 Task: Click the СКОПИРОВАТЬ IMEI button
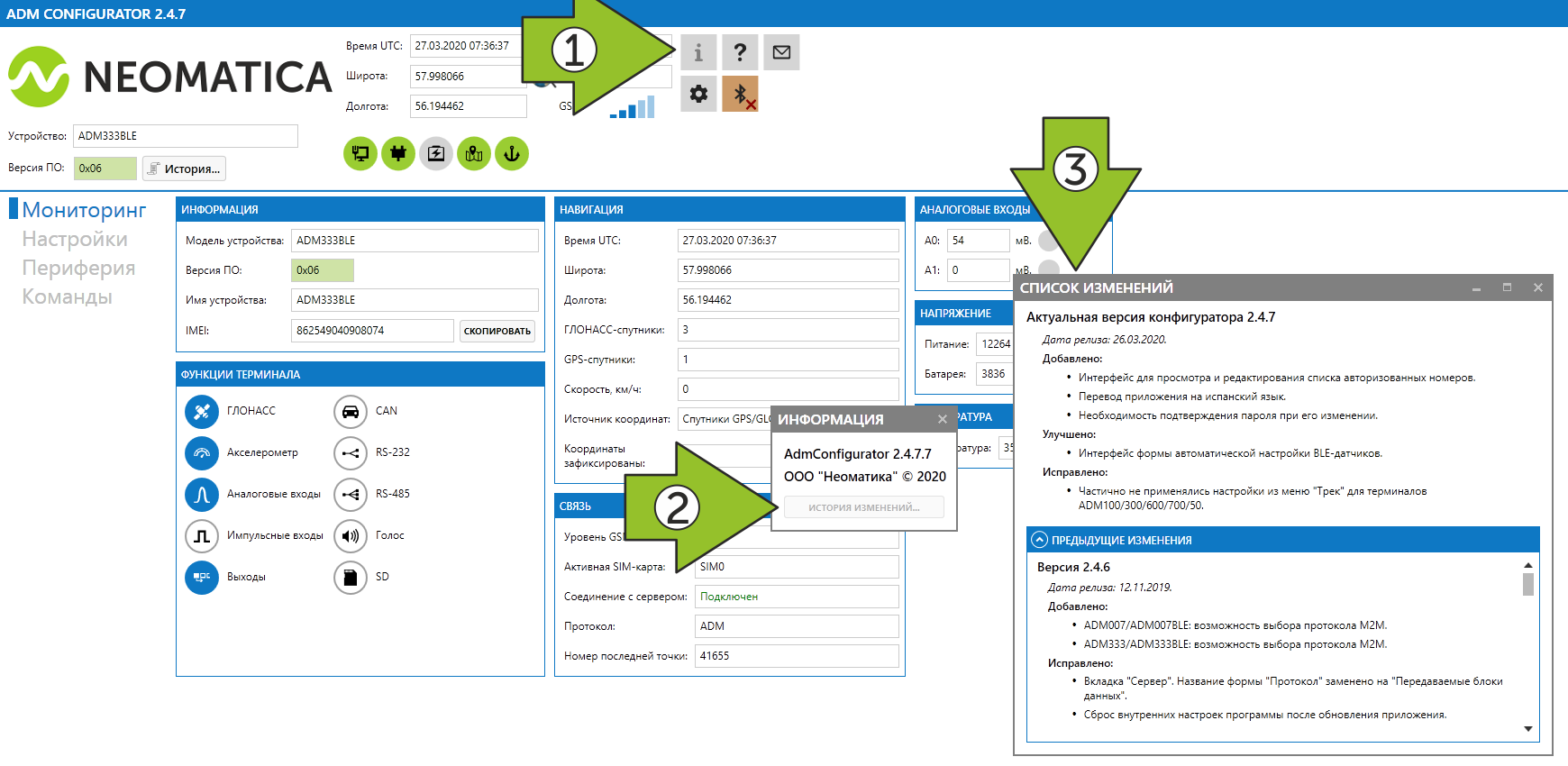click(497, 331)
